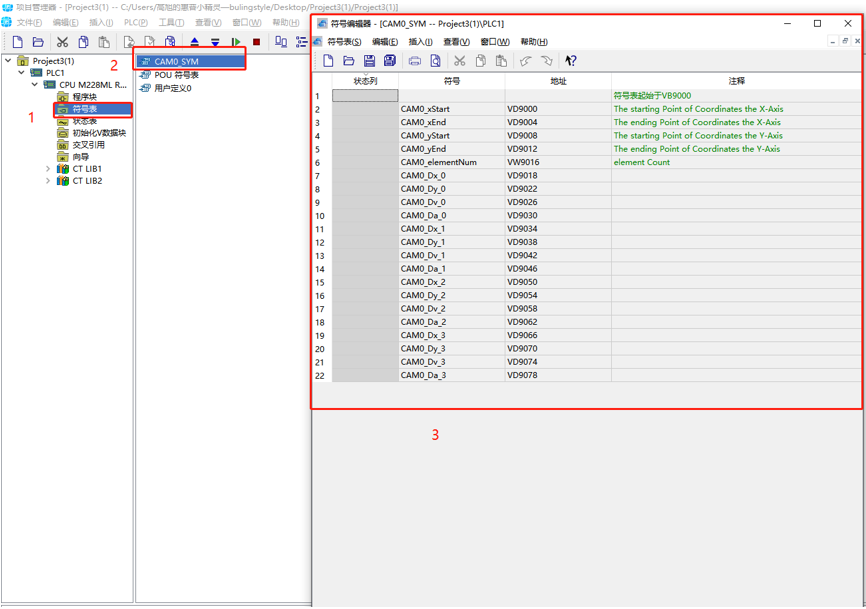Select 向导 in project tree
Viewport: 866px width, 609px height.
click(81, 157)
